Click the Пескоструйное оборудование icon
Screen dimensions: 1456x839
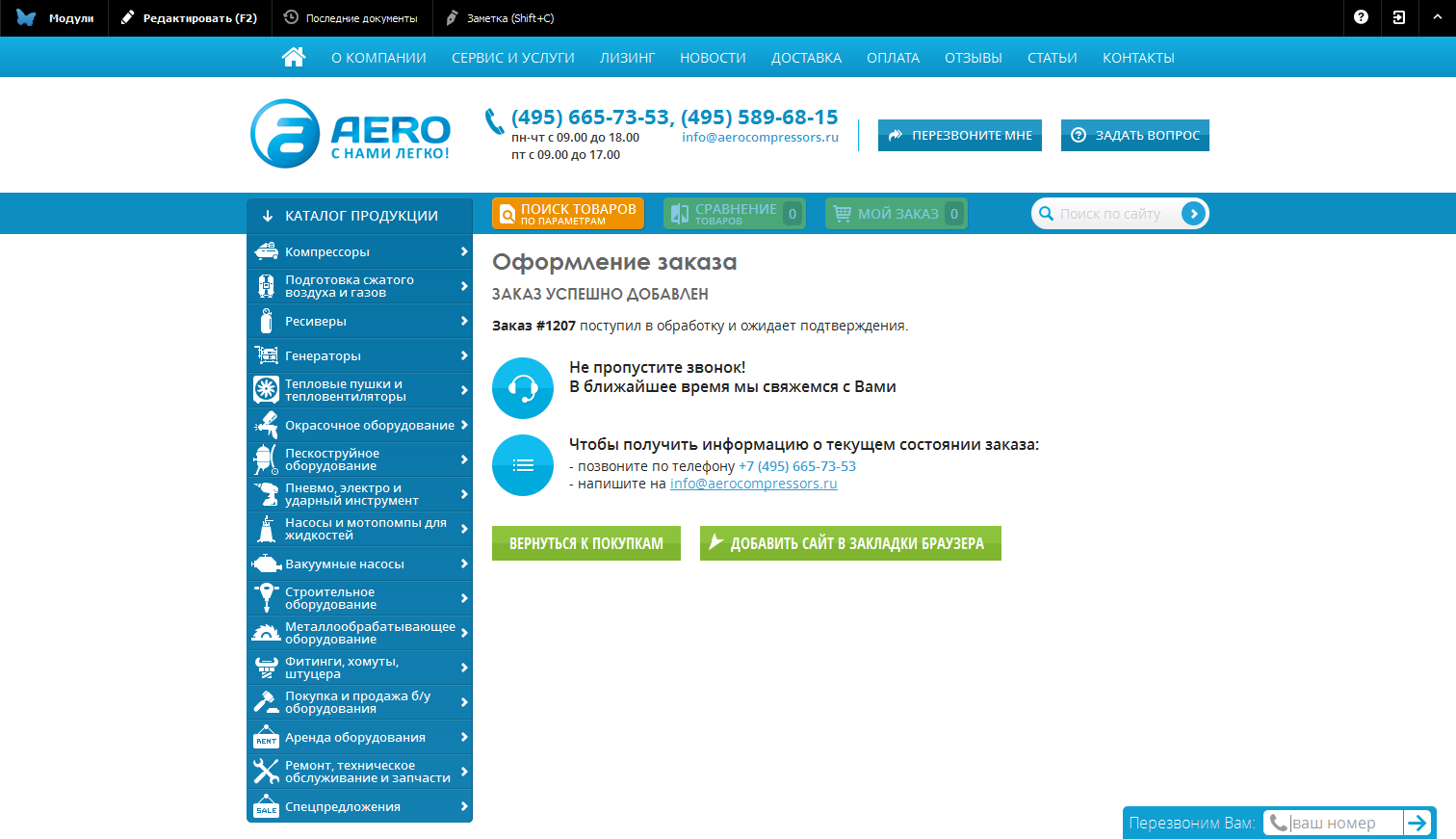266,459
